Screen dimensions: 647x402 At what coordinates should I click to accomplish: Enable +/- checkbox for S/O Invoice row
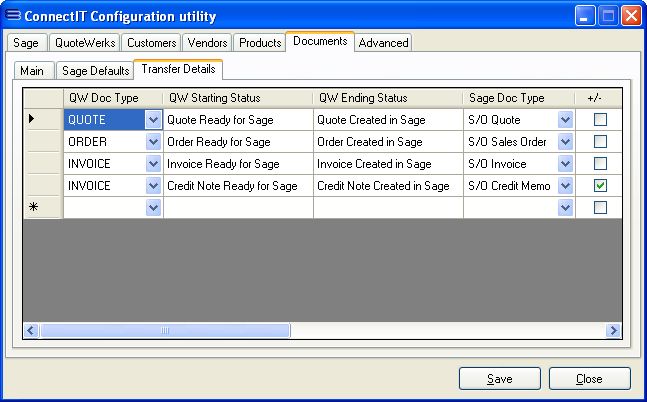[x=600, y=163]
